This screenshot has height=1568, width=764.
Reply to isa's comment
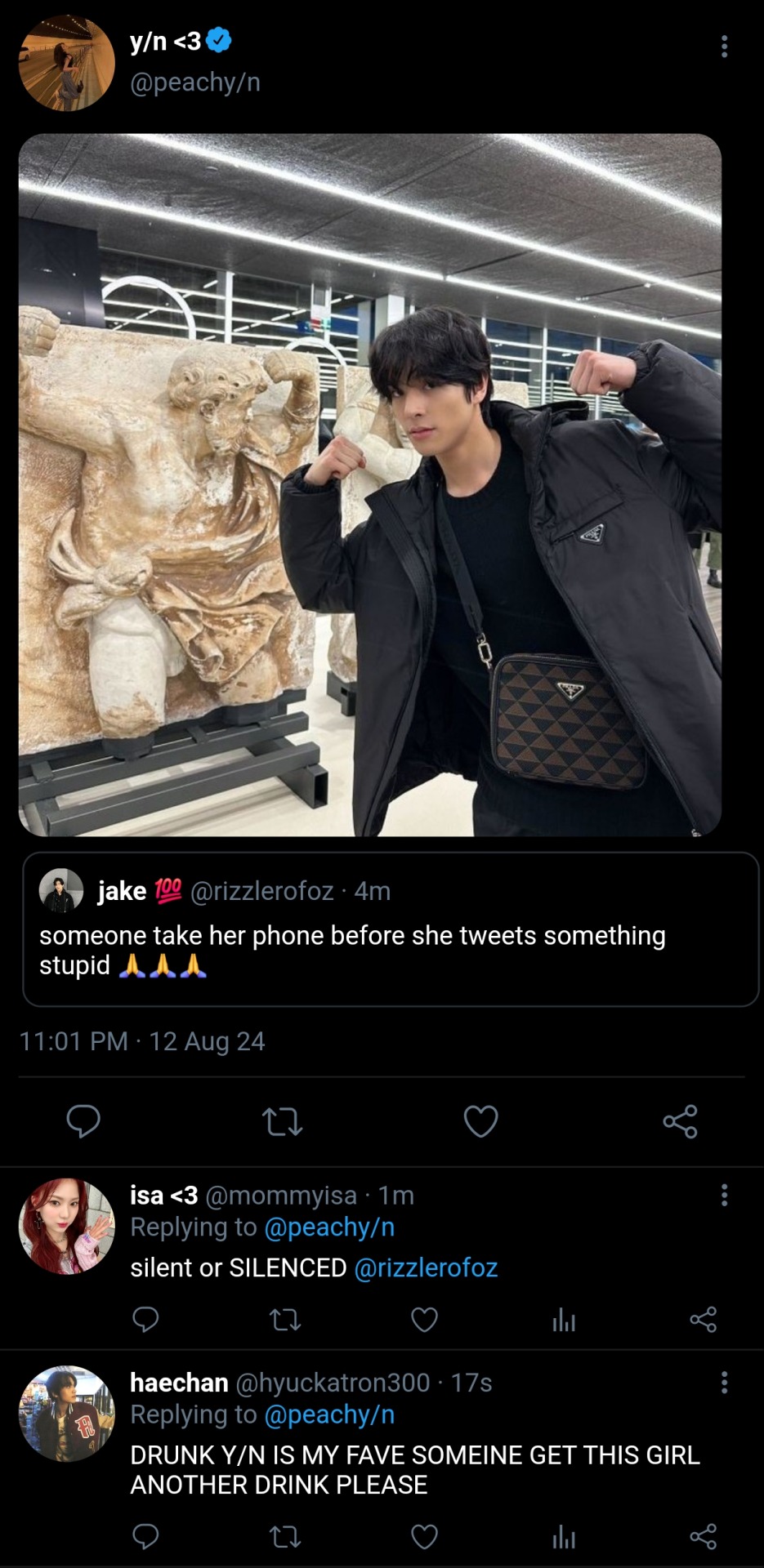[145, 1319]
